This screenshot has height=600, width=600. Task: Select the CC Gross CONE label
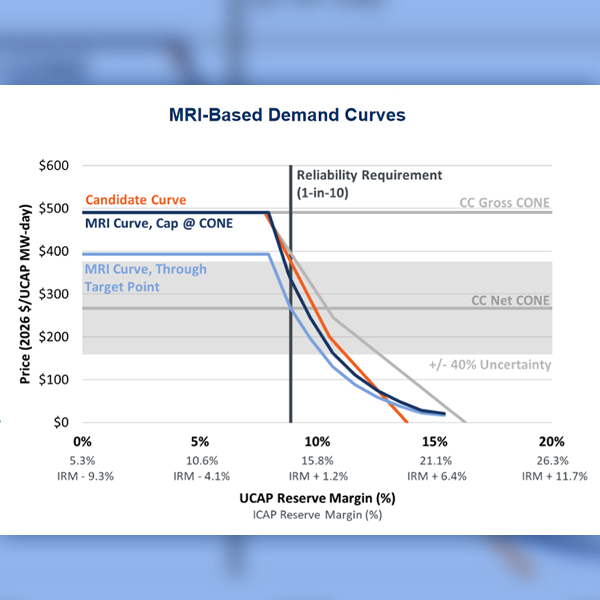[504, 202]
